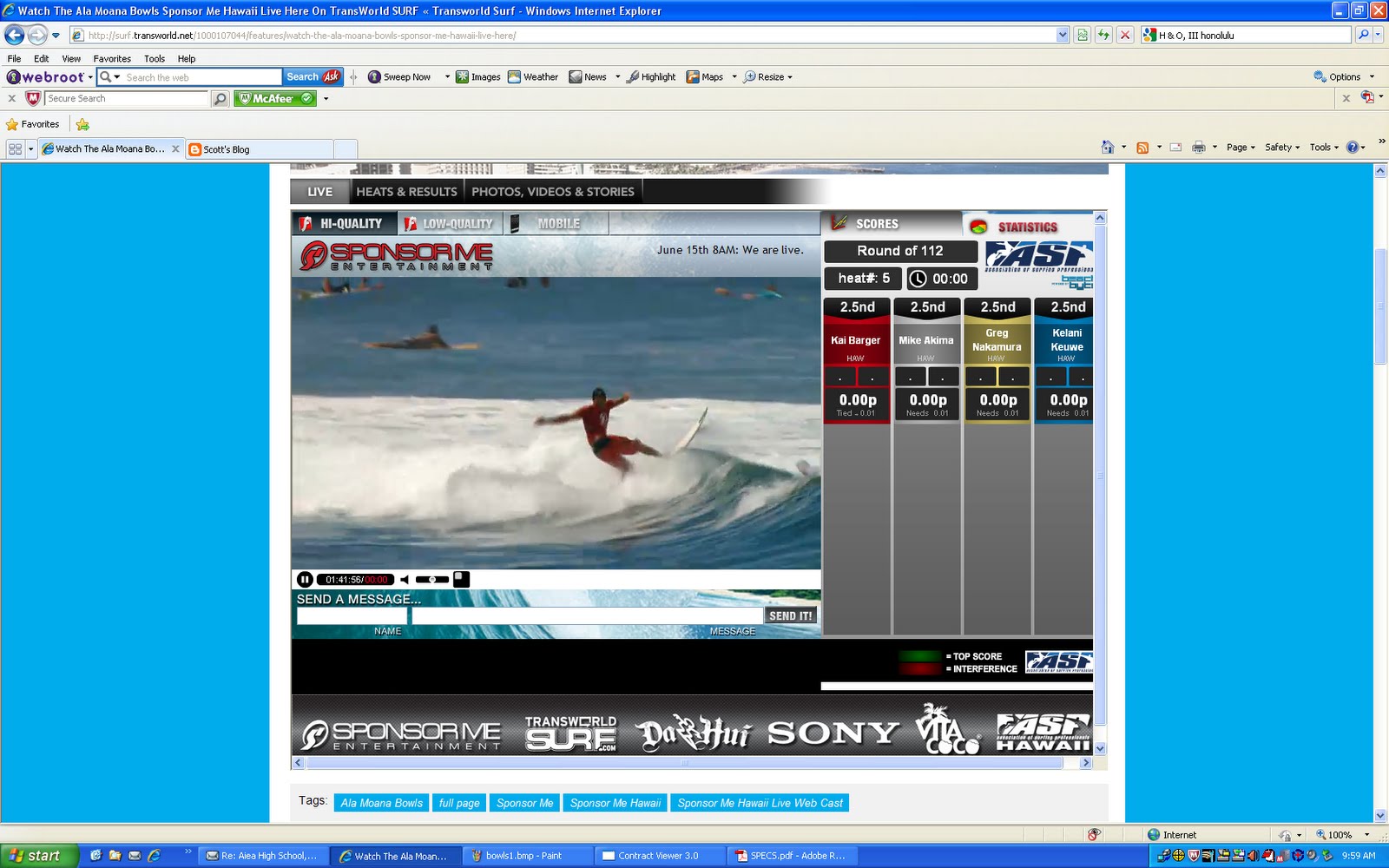
Task: Adjust the video volume slider
Action: (431, 580)
